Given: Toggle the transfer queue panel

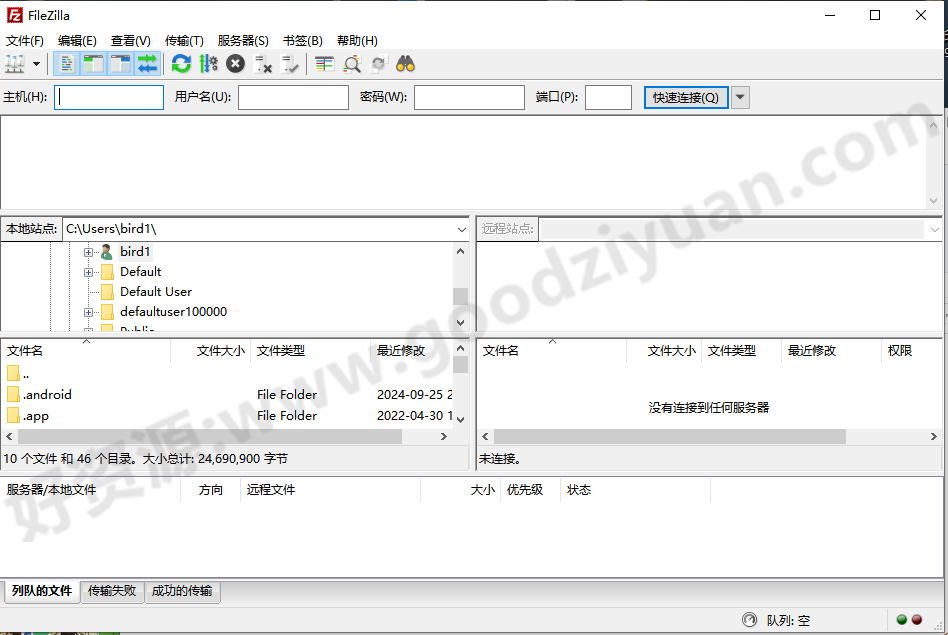Looking at the screenshot, I should tap(147, 64).
